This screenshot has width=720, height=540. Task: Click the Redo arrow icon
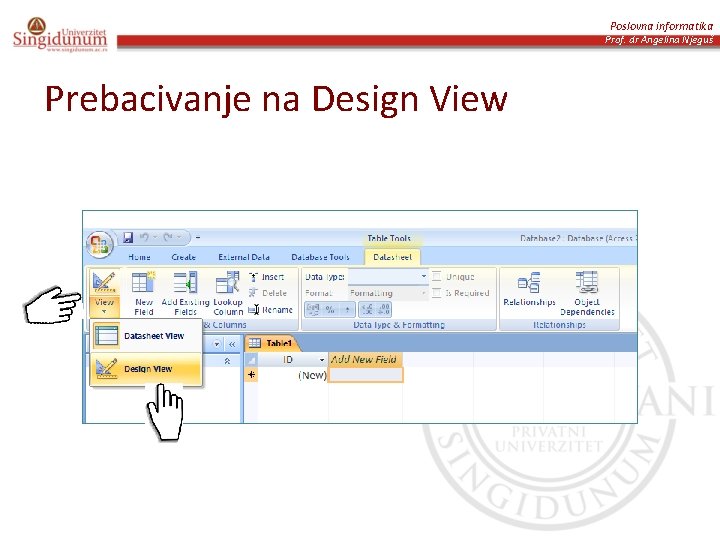(x=168, y=237)
